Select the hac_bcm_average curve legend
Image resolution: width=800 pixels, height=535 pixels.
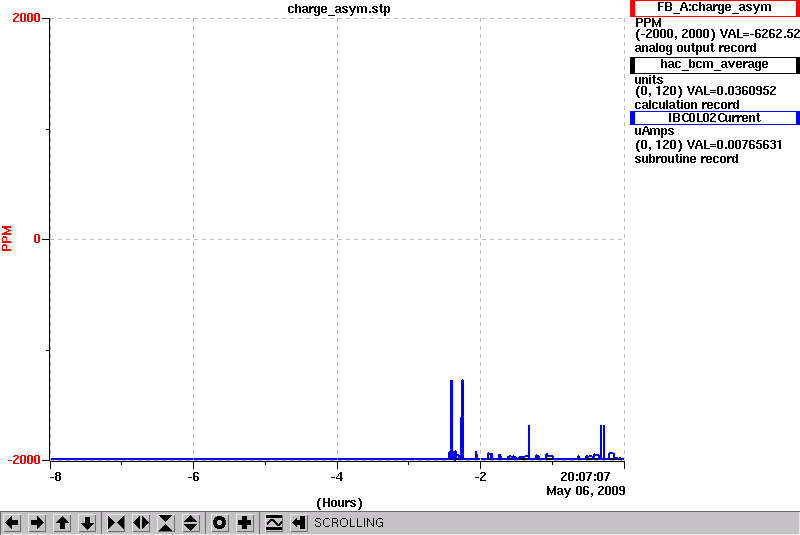point(714,64)
